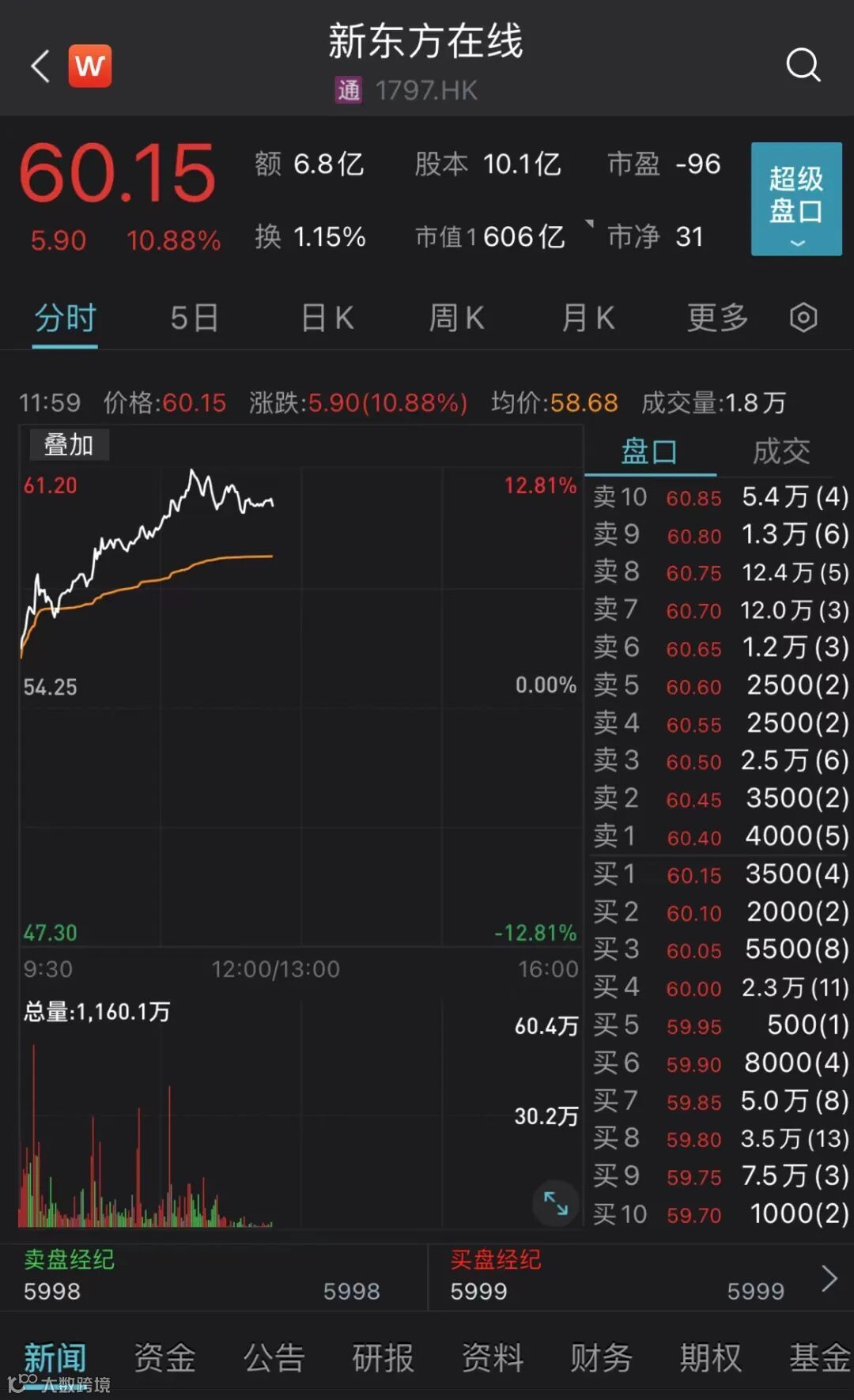This screenshot has height=1400, width=854.
Task: Select the 卖8 row at 60.75
Action: 720,572
